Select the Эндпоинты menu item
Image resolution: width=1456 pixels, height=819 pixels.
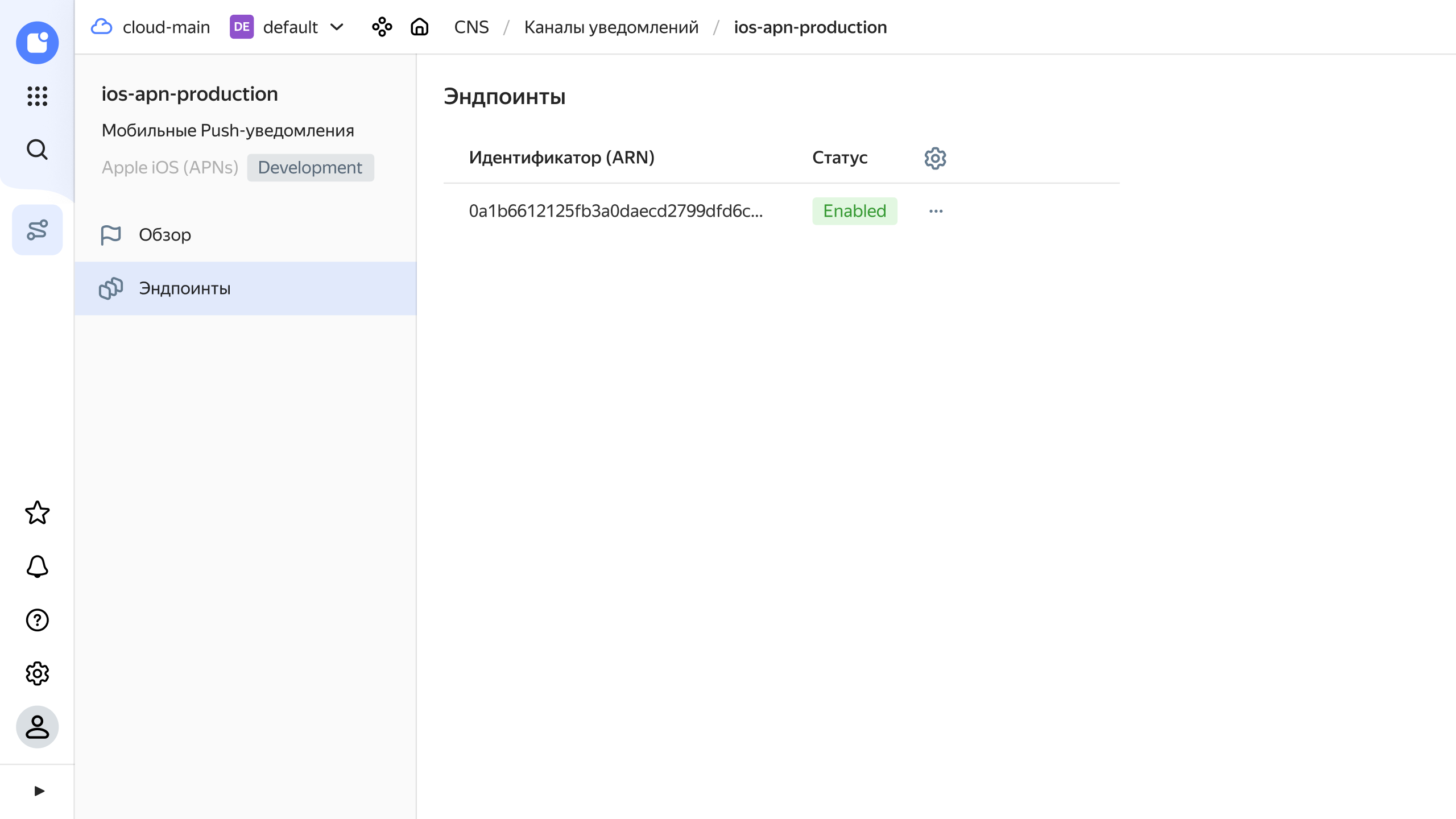pyautogui.click(x=246, y=288)
